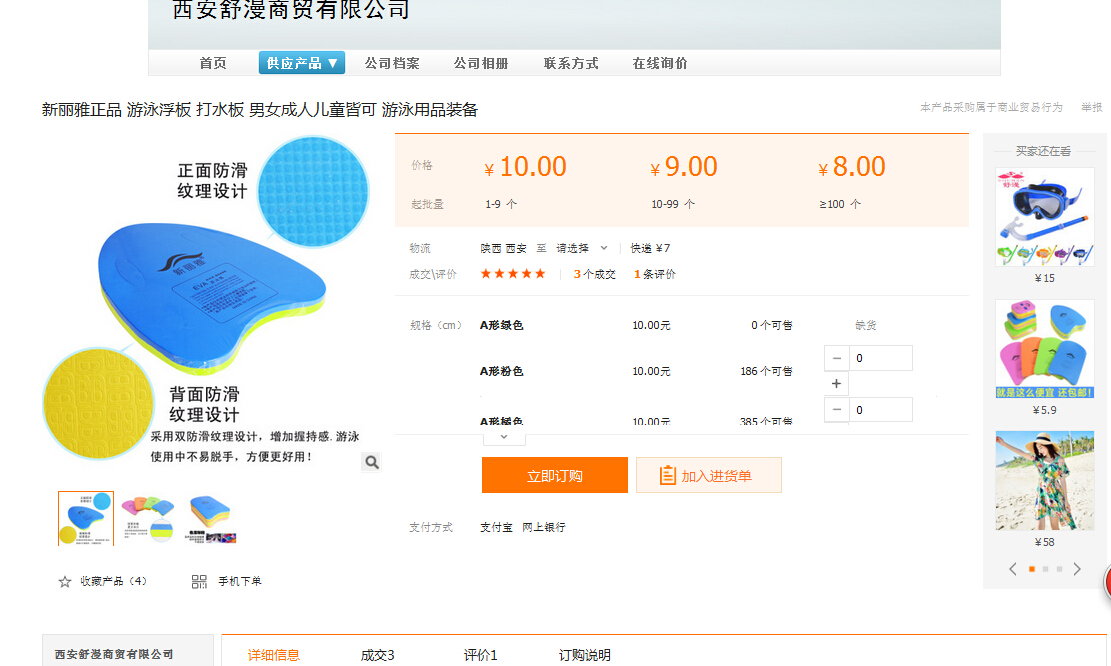The height and width of the screenshot is (666, 1111).
Task: Click next arrow in buyers-also-viewed carousel
Action: click(x=1077, y=569)
